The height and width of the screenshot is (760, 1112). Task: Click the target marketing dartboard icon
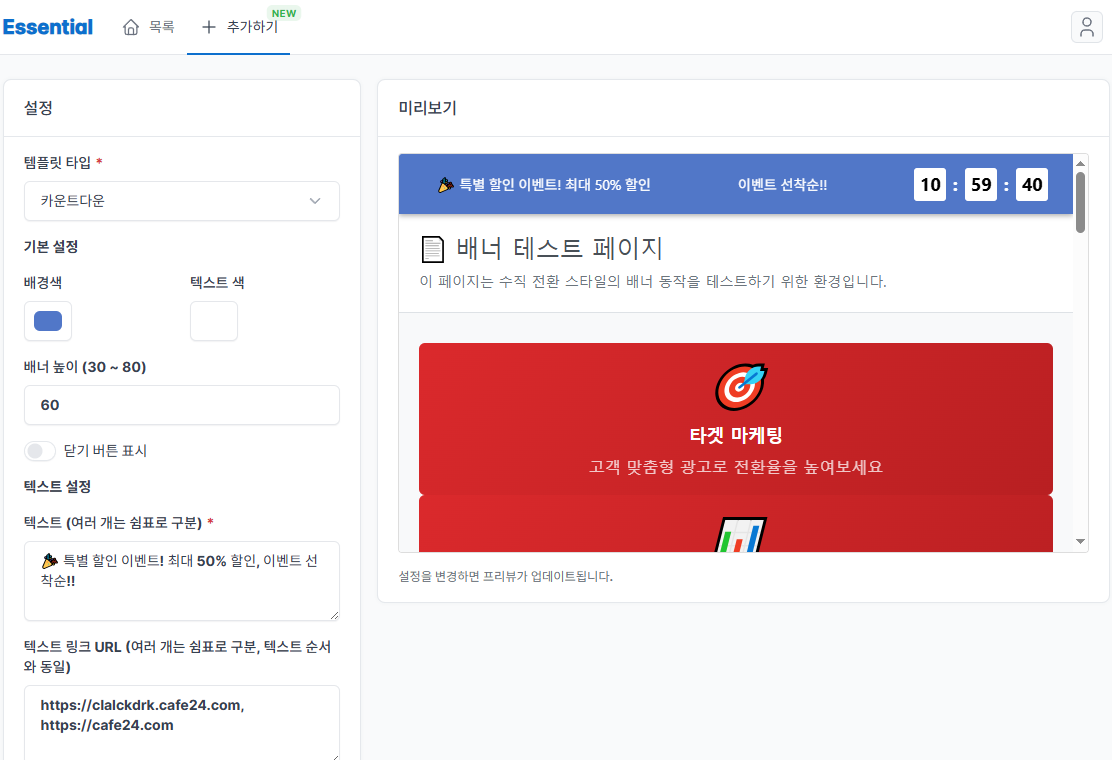(x=740, y=386)
